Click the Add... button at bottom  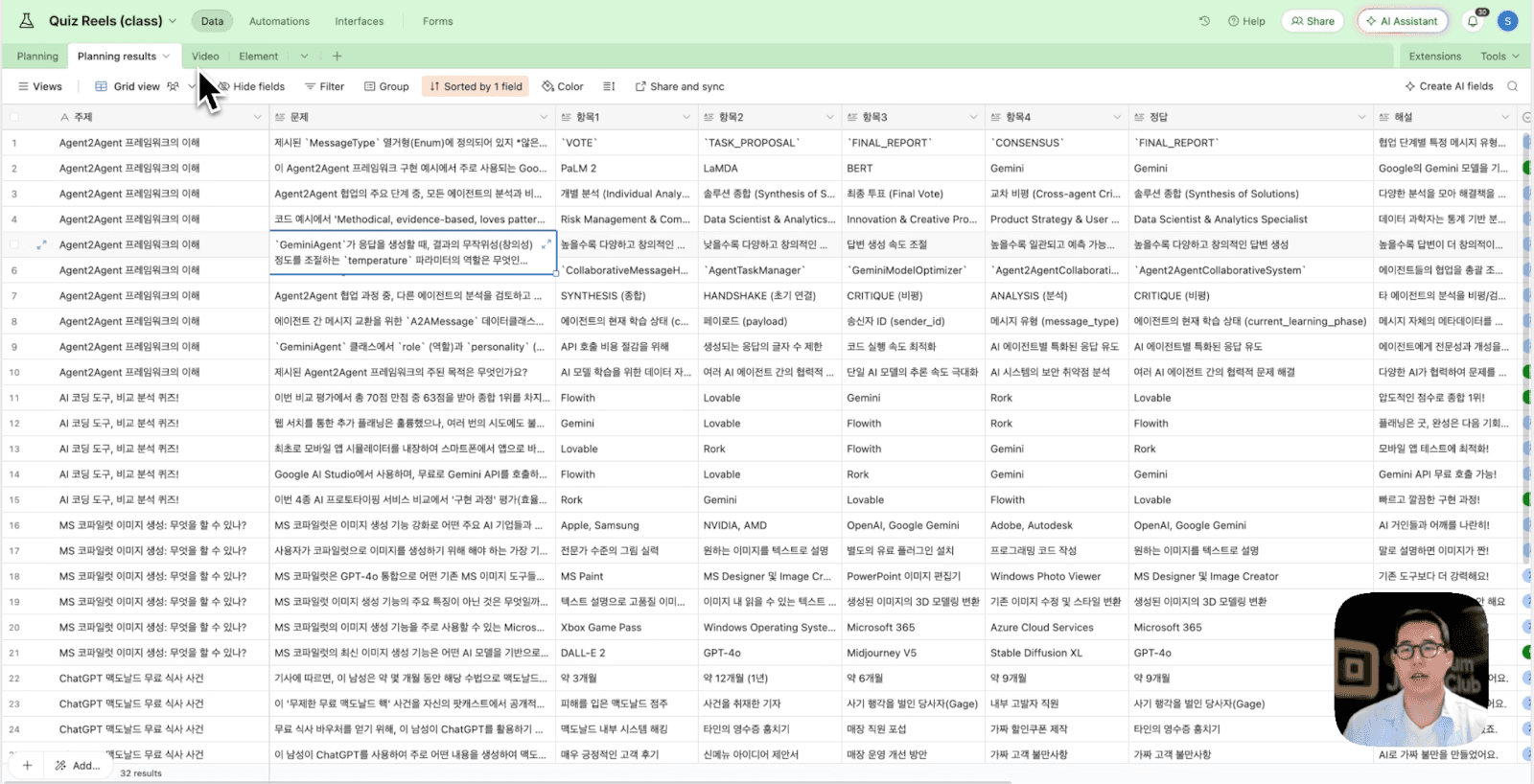[78, 765]
